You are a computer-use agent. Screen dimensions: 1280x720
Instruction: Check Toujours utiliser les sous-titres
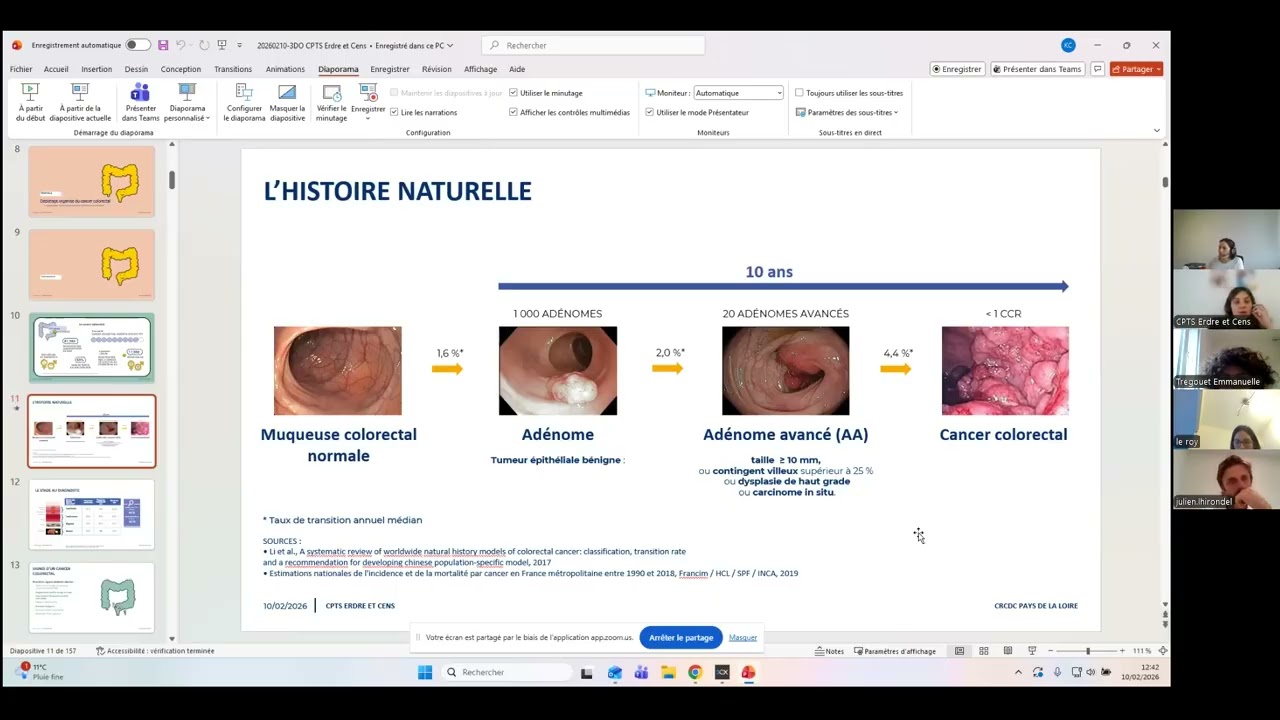pyautogui.click(x=799, y=93)
